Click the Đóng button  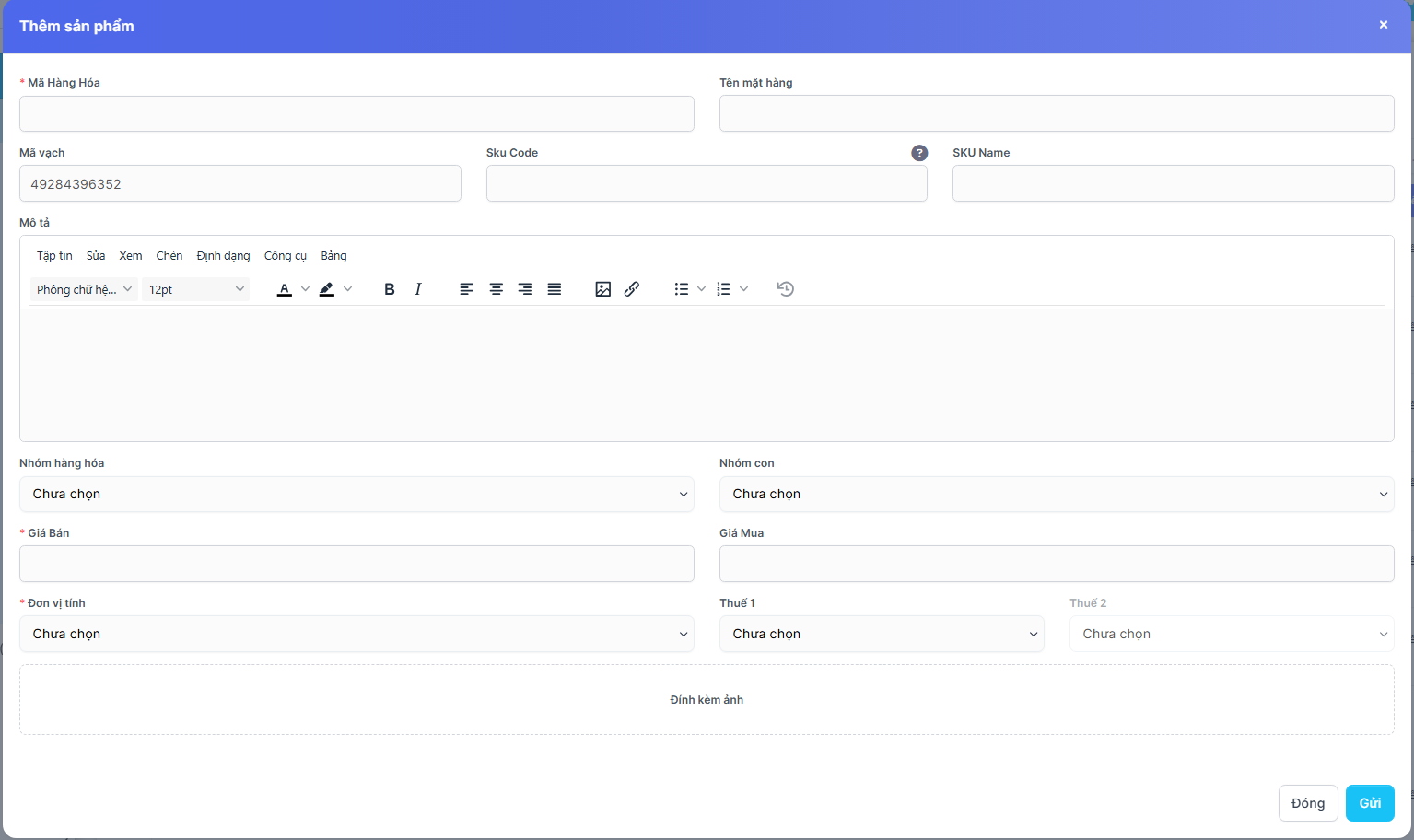tap(1307, 803)
